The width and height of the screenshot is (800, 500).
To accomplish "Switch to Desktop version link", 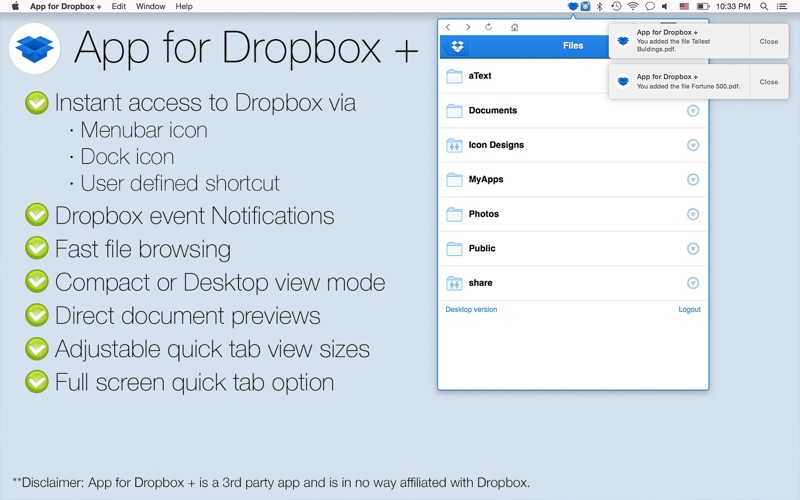I will click(471, 309).
